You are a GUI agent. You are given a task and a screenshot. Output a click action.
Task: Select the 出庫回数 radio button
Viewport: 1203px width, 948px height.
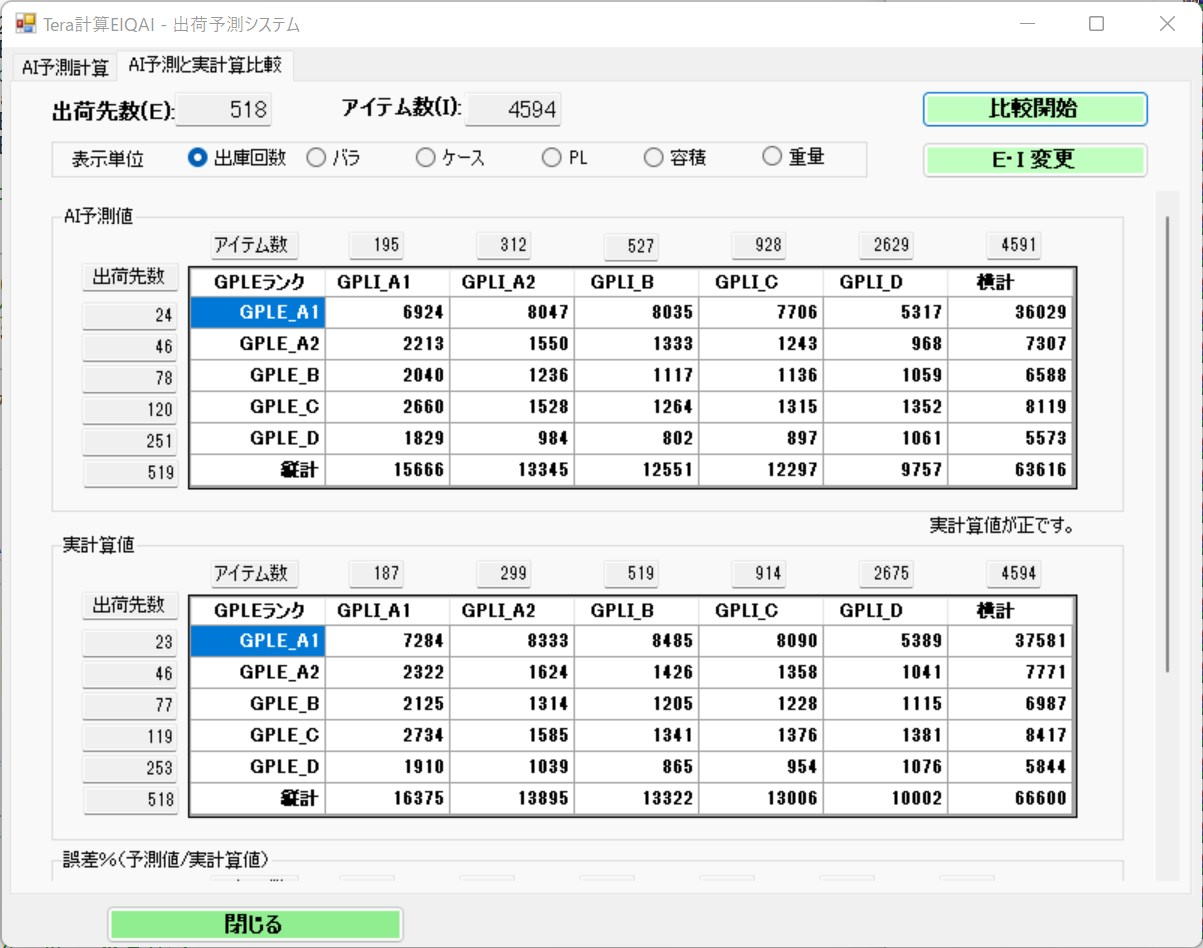tap(237, 158)
